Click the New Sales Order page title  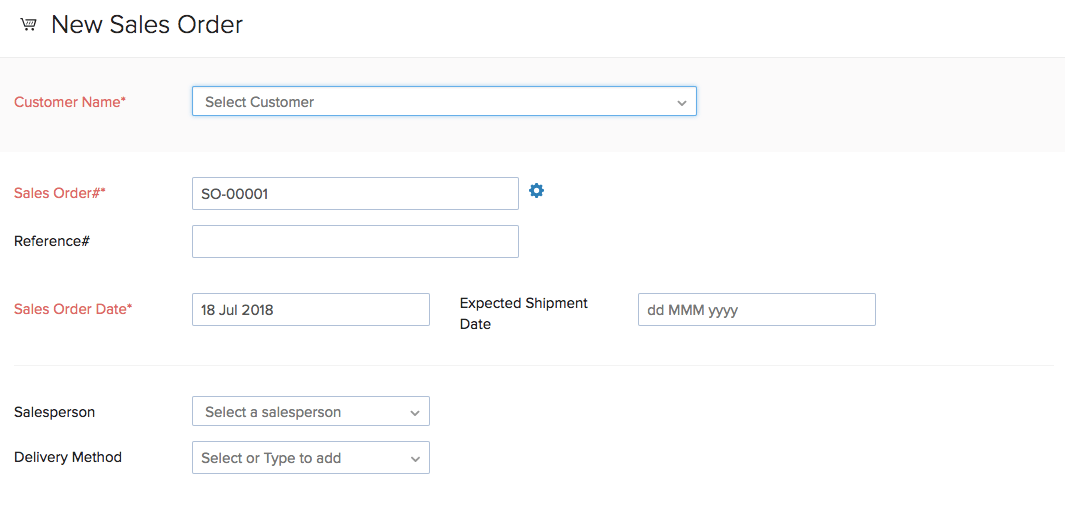click(x=147, y=25)
